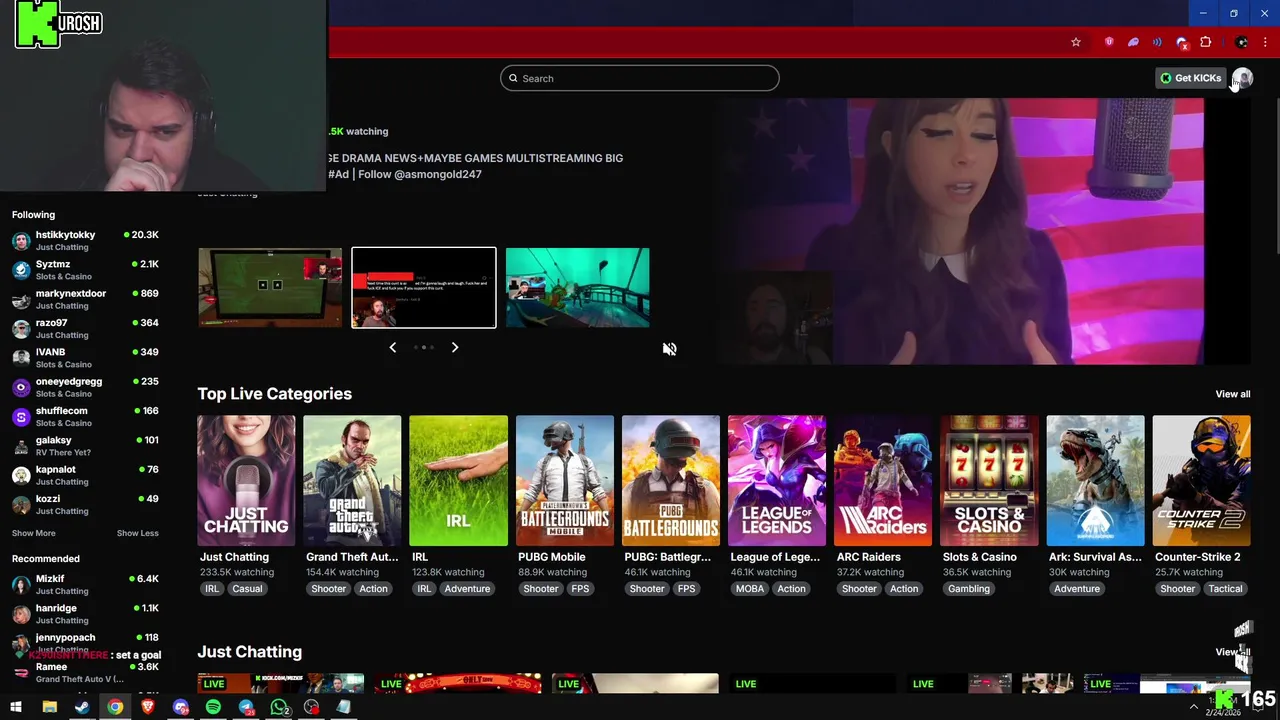Open the Chrome three-dot menu
Screen dimensions: 1280x720
1266,42
